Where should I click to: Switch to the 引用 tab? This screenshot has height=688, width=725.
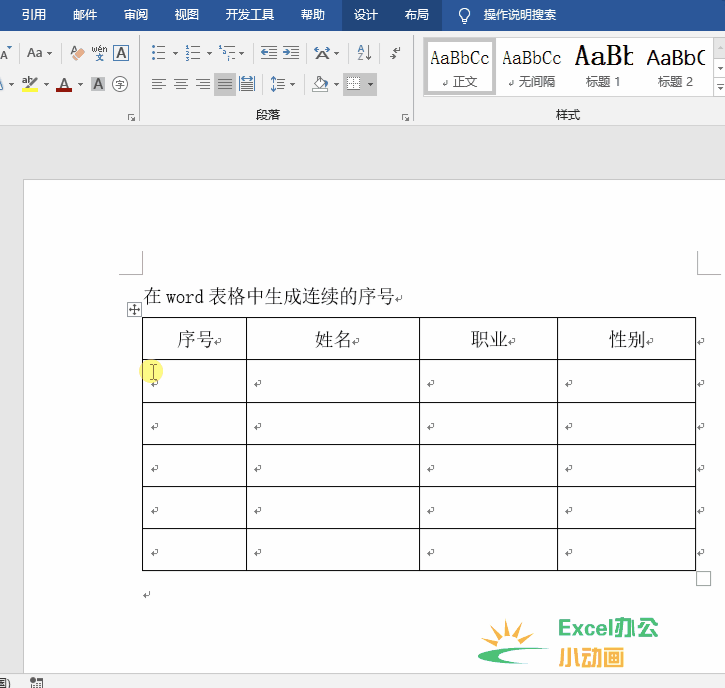[x=34, y=15]
